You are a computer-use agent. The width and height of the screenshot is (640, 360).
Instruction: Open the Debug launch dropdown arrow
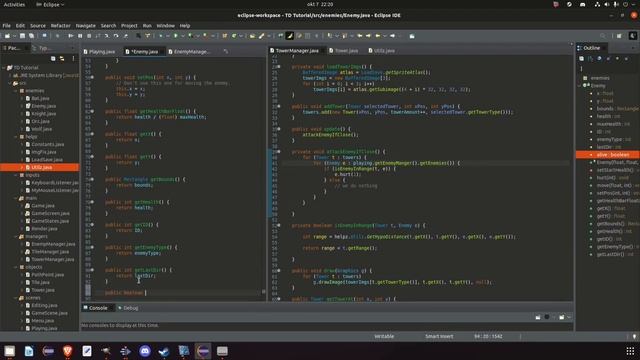[x=167, y=36]
